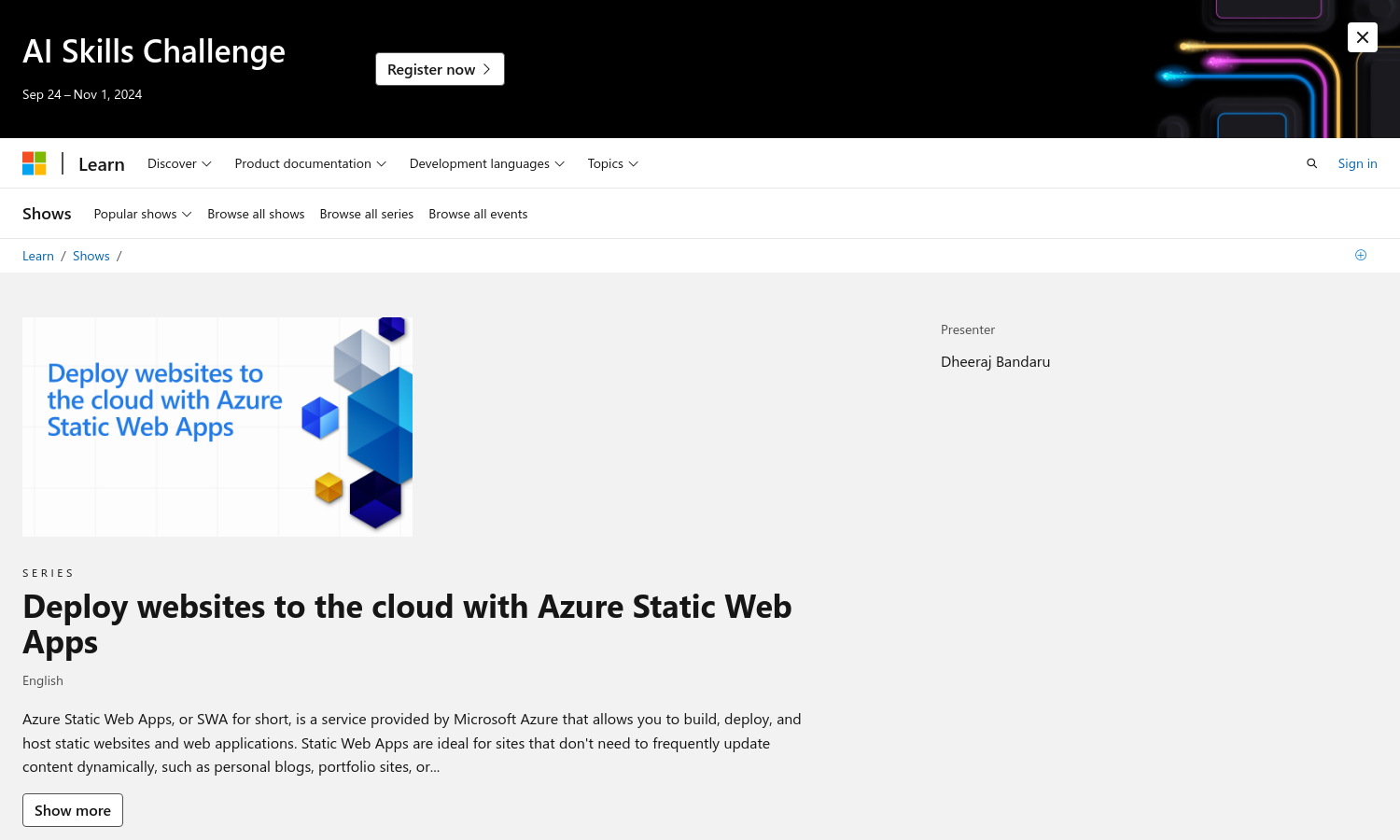Select Browse all series
The width and height of the screenshot is (1400, 840).
(x=366, y=214)
